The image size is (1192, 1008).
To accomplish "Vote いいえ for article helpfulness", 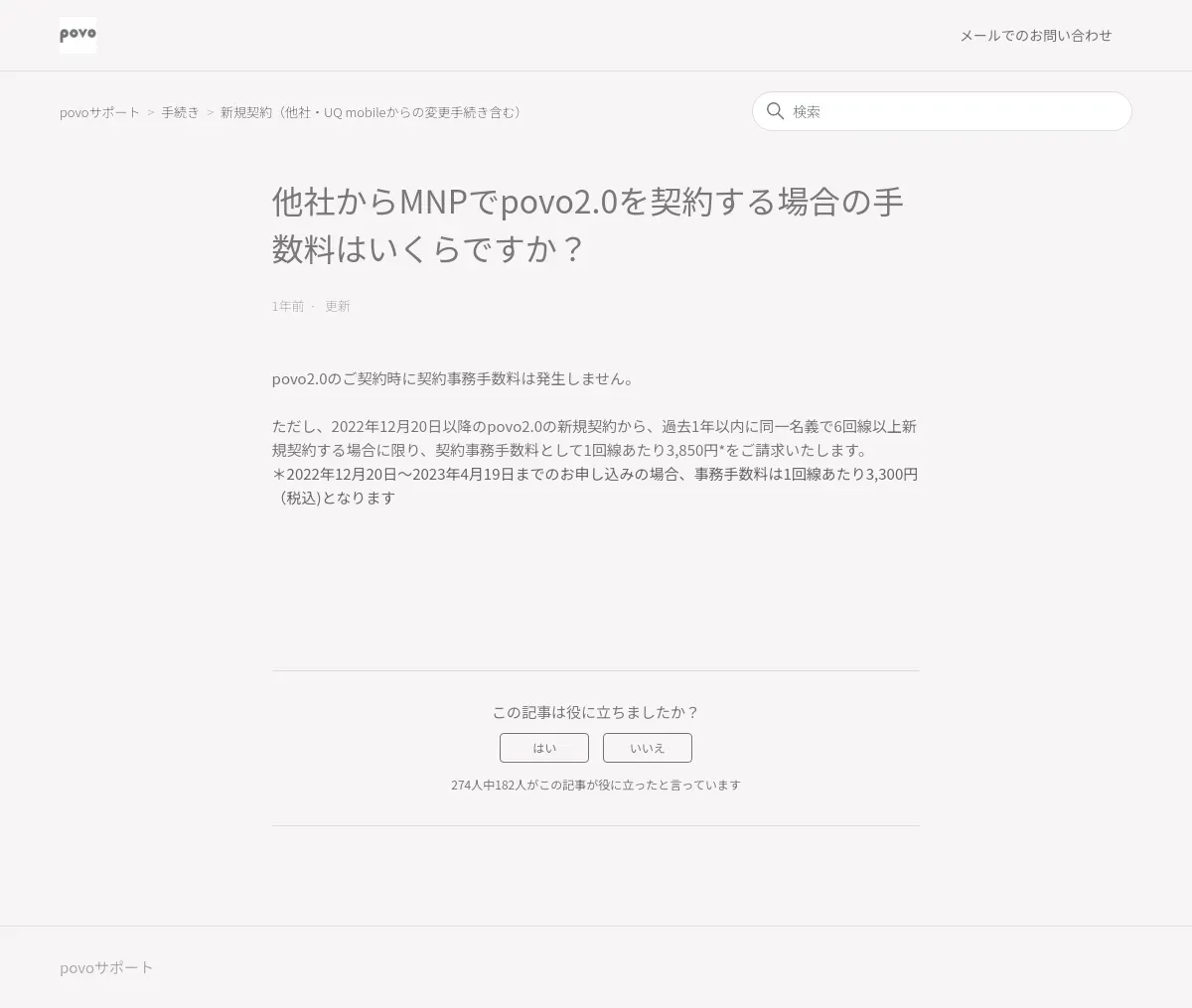I will tap(648, 748).
